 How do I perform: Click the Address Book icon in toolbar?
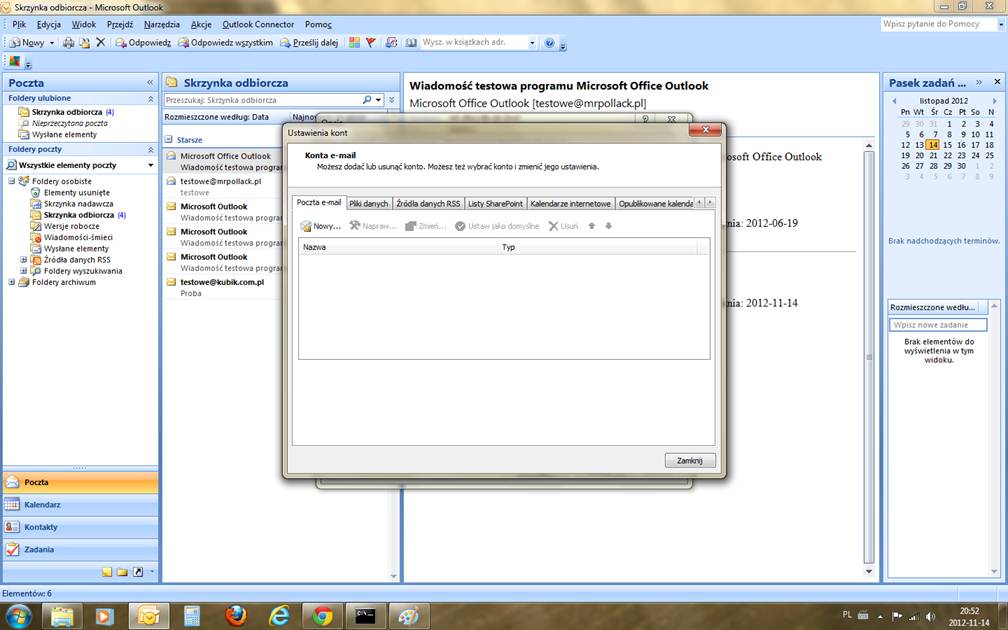409,43
